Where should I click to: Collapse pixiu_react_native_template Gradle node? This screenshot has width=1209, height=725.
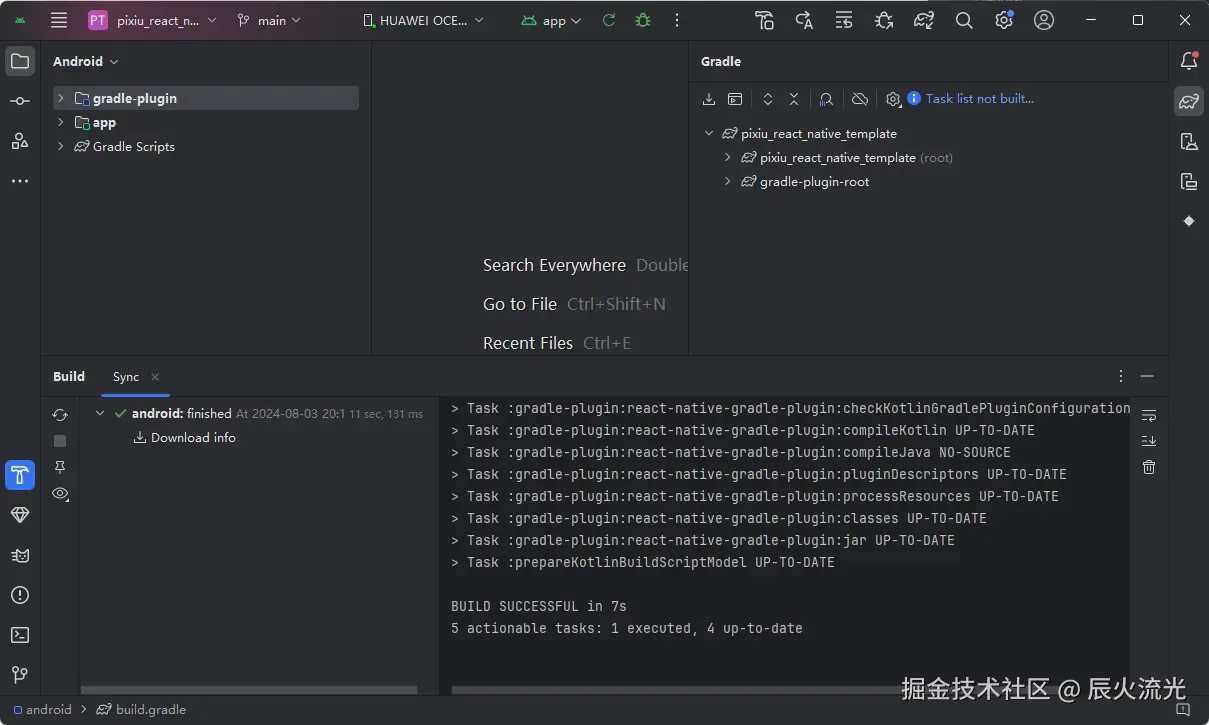coord(709,133)
